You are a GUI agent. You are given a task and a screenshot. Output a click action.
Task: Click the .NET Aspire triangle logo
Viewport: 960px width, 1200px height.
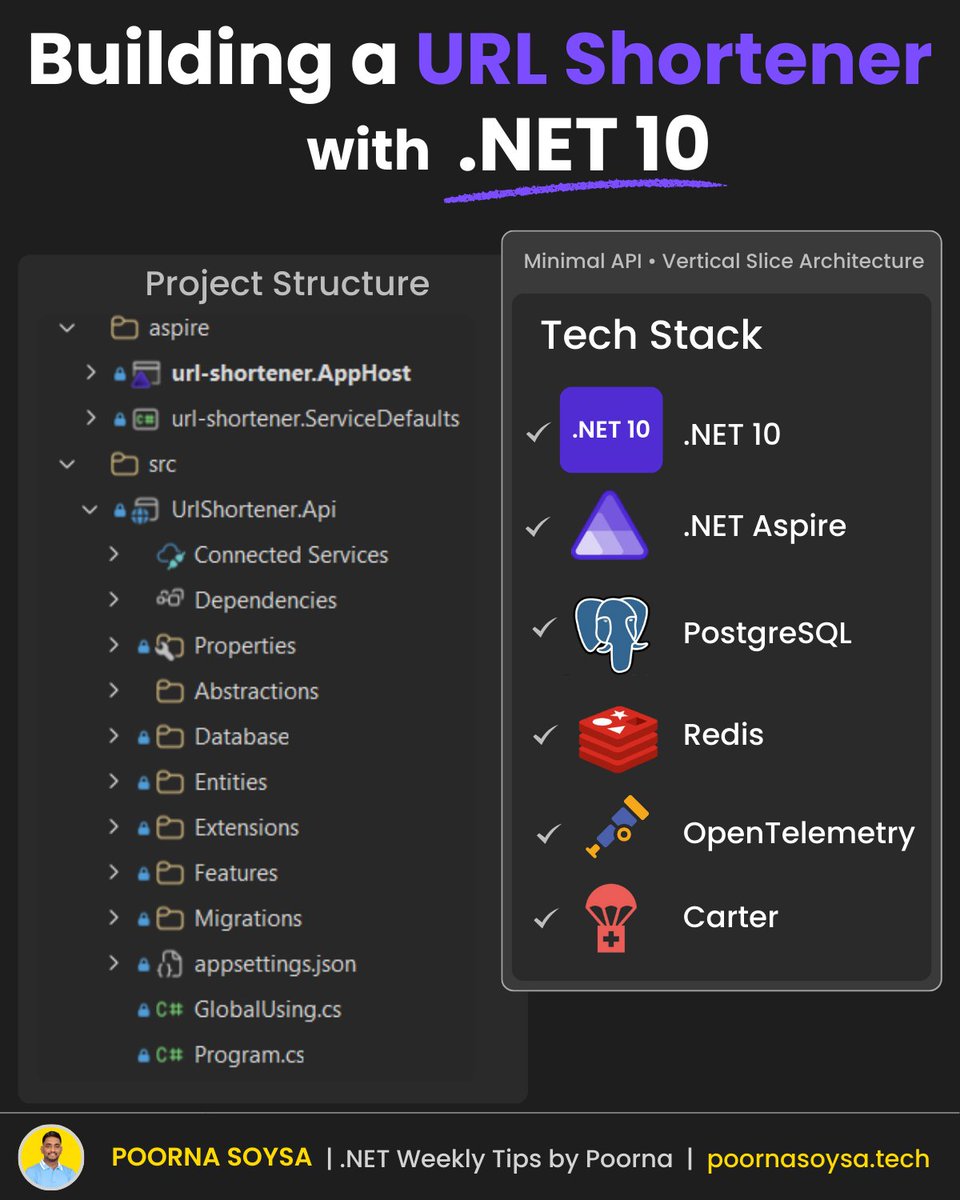[610, 525]
